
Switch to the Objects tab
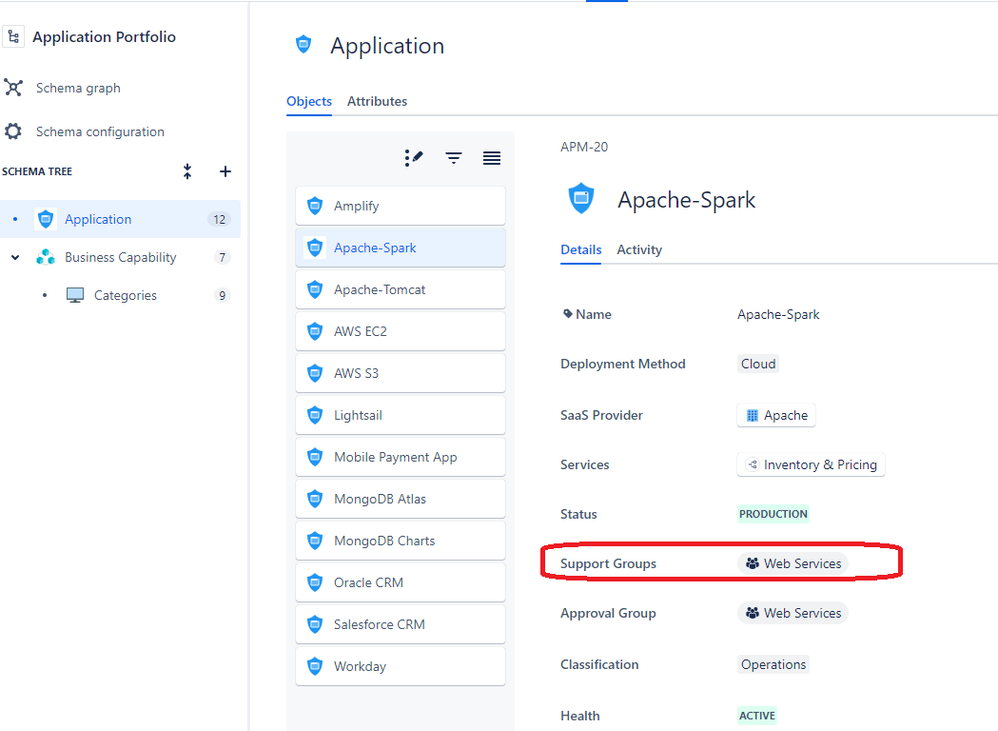point(309,101)
